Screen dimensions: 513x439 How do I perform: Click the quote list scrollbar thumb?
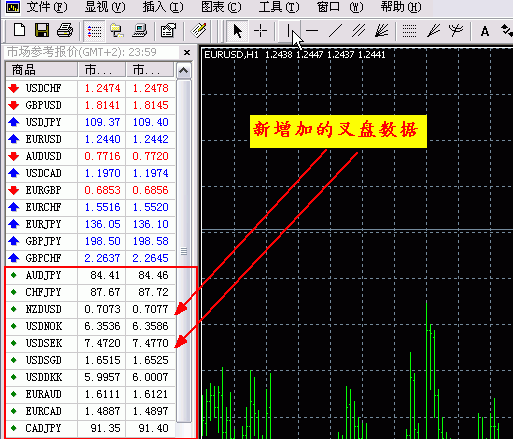(184, 251)
